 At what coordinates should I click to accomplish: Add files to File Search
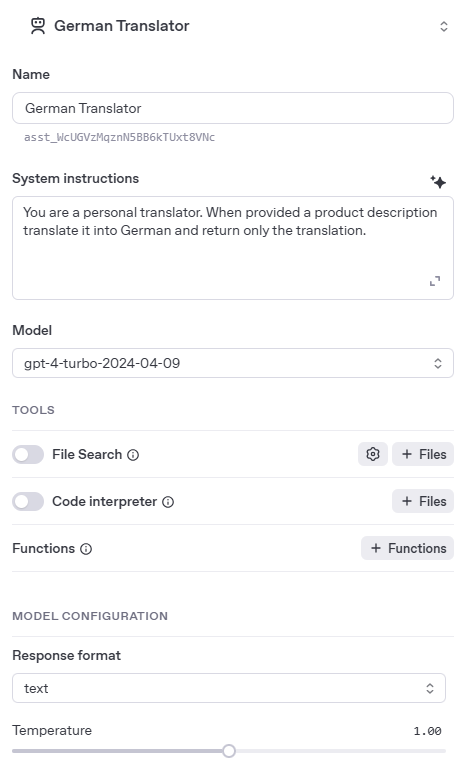pyautogui.click(x=423, y=454)
